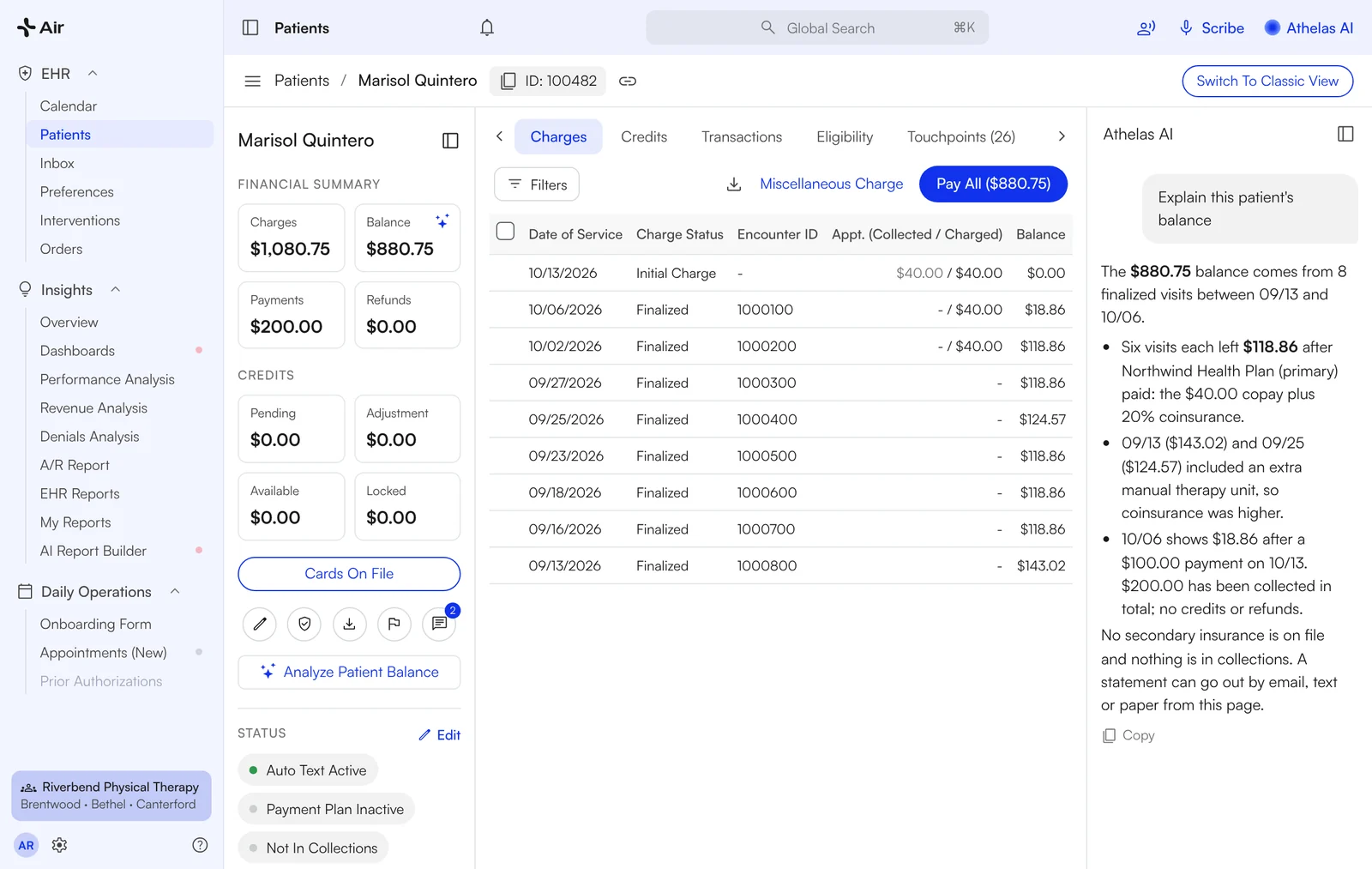Open the Touchpoints (26) tab
This screenshot has width=1372, height=869.
click(x=961, y=136)
